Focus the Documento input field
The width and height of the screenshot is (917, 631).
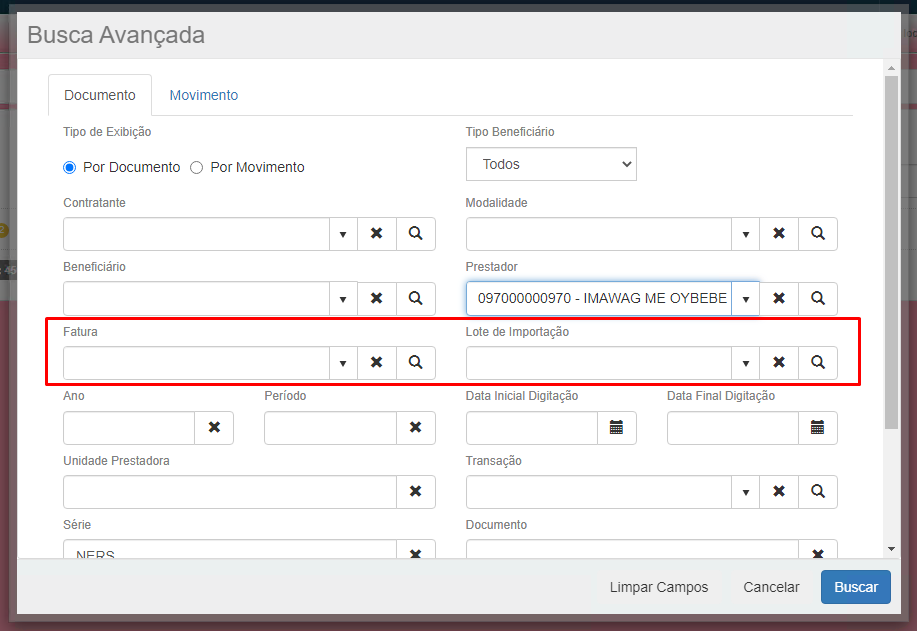(632, 550)
